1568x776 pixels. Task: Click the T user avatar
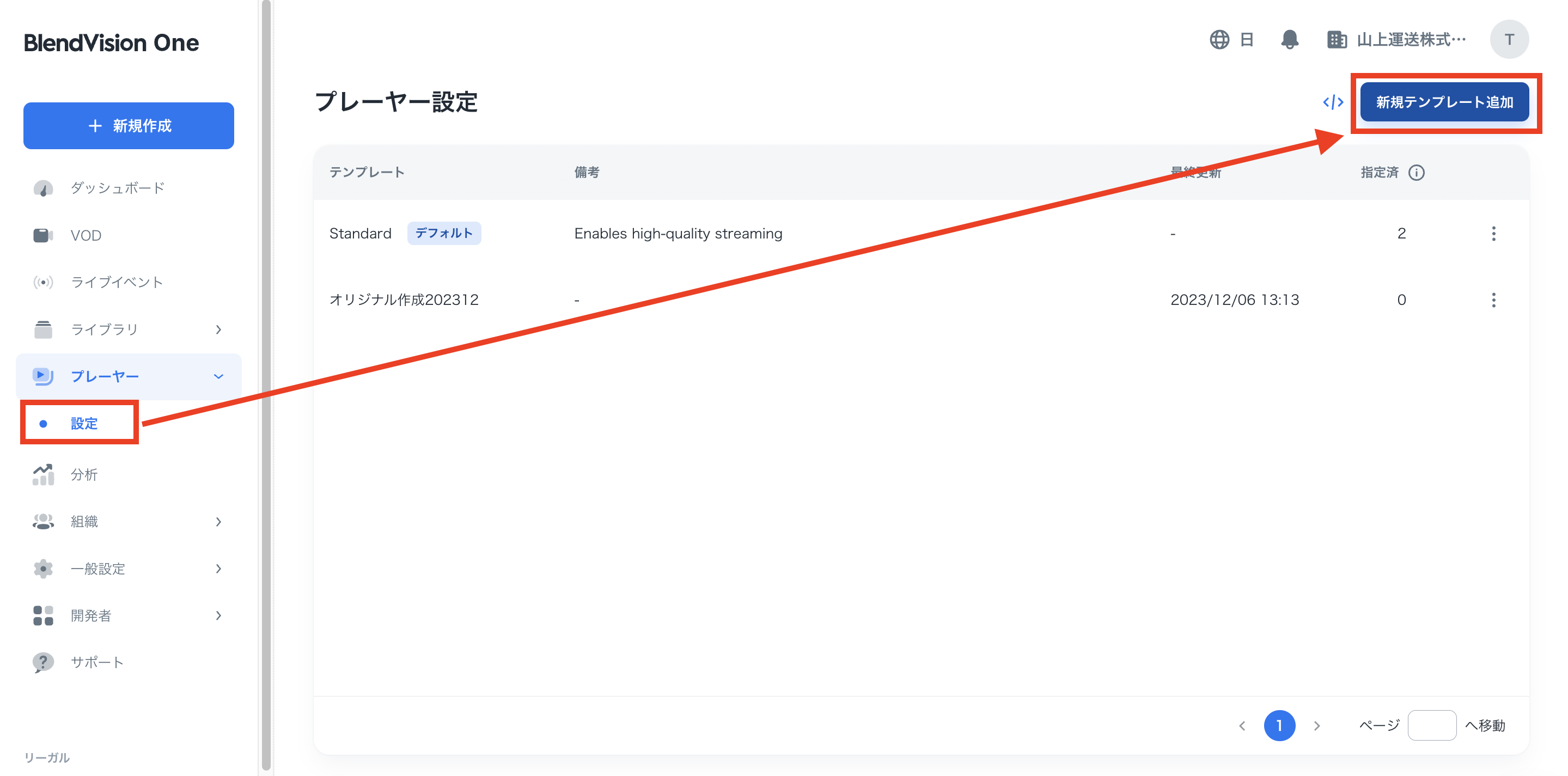click(1509, 40)
